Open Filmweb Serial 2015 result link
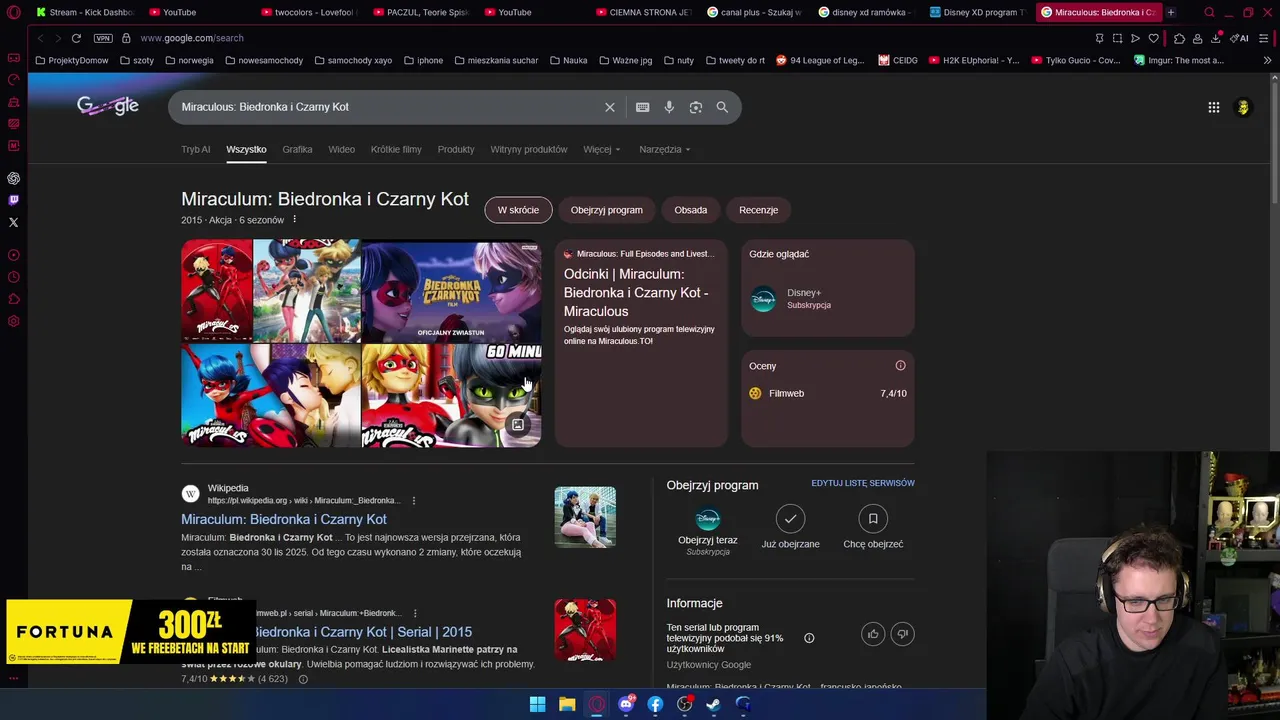 click(x=361, y=632)
